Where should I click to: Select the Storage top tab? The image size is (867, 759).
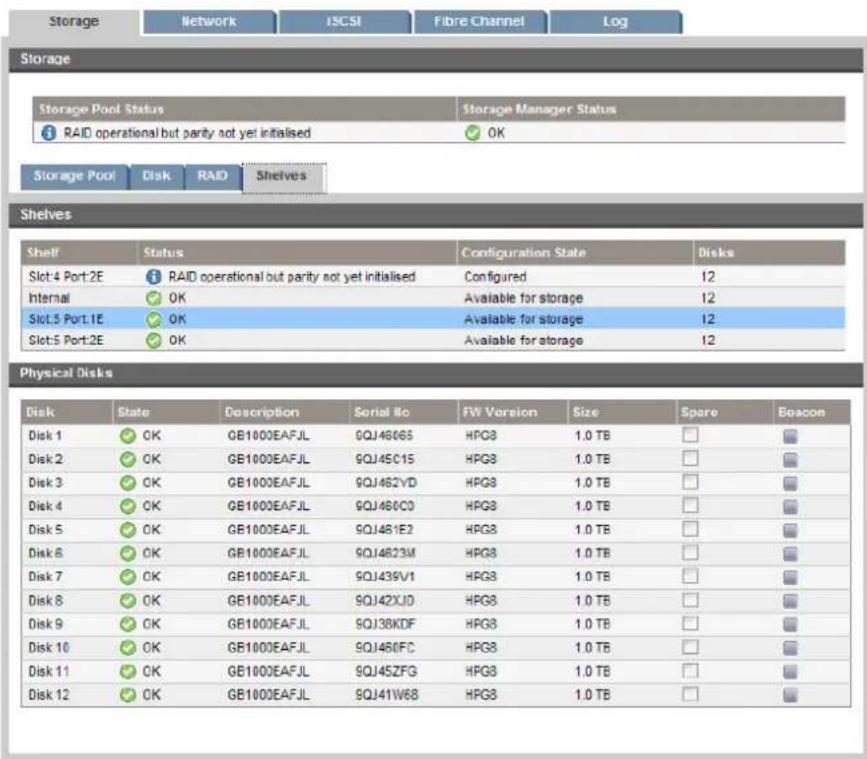pos(74,22)
